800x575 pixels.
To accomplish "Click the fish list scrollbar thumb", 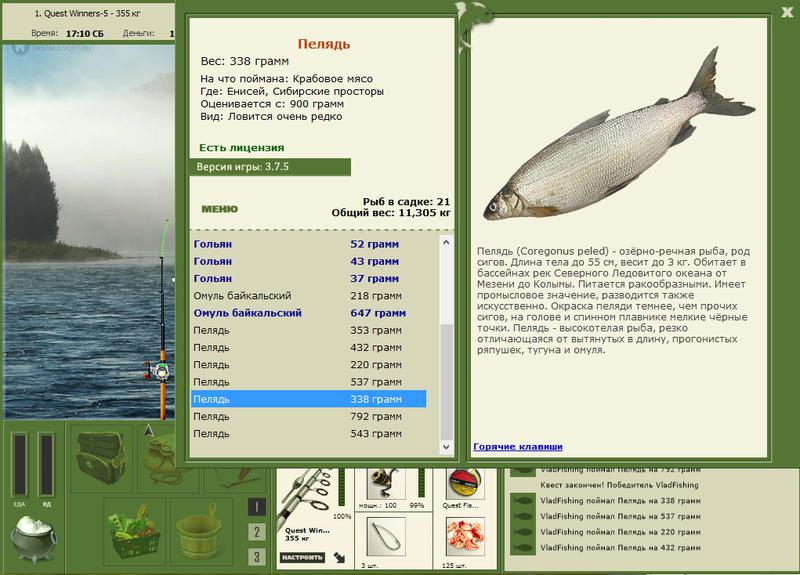I will point(446,381).
